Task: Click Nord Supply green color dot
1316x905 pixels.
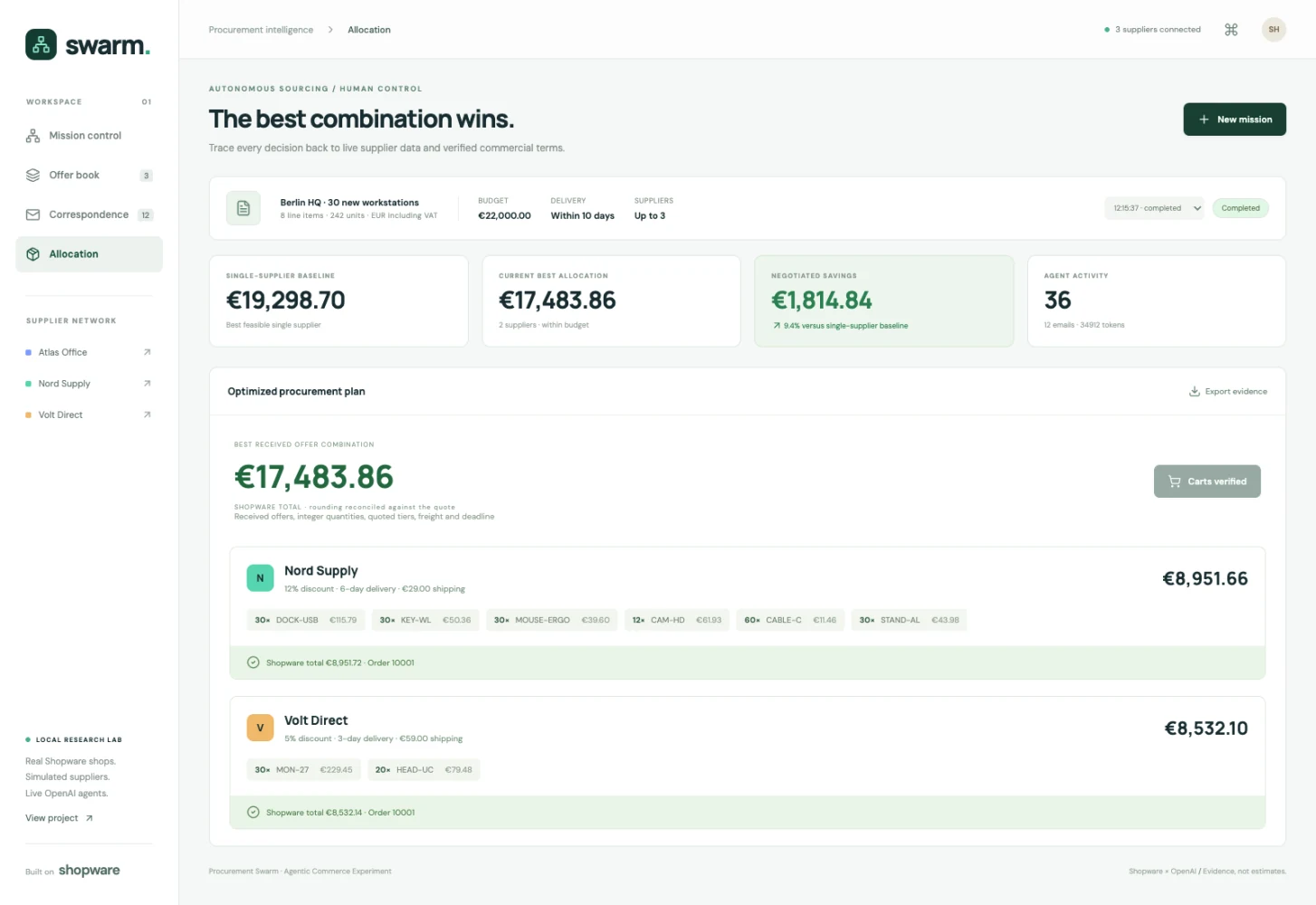Action: tap(28, 384)
